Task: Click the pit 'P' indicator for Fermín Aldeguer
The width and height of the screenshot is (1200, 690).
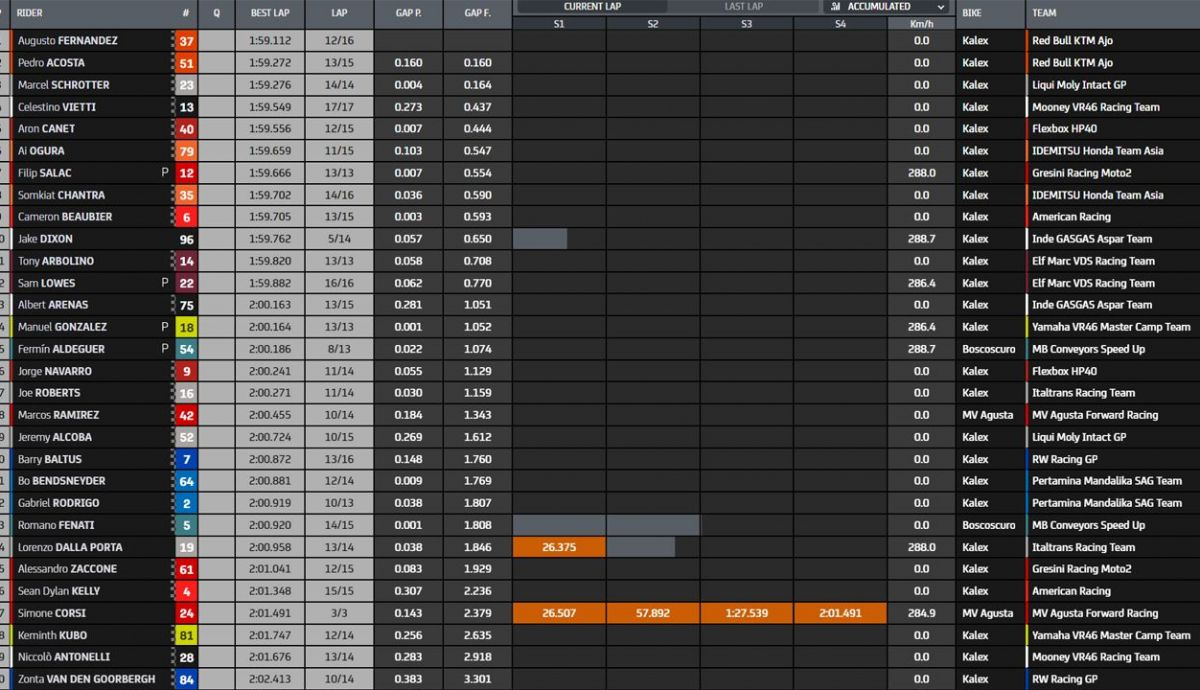Action: 165,349
